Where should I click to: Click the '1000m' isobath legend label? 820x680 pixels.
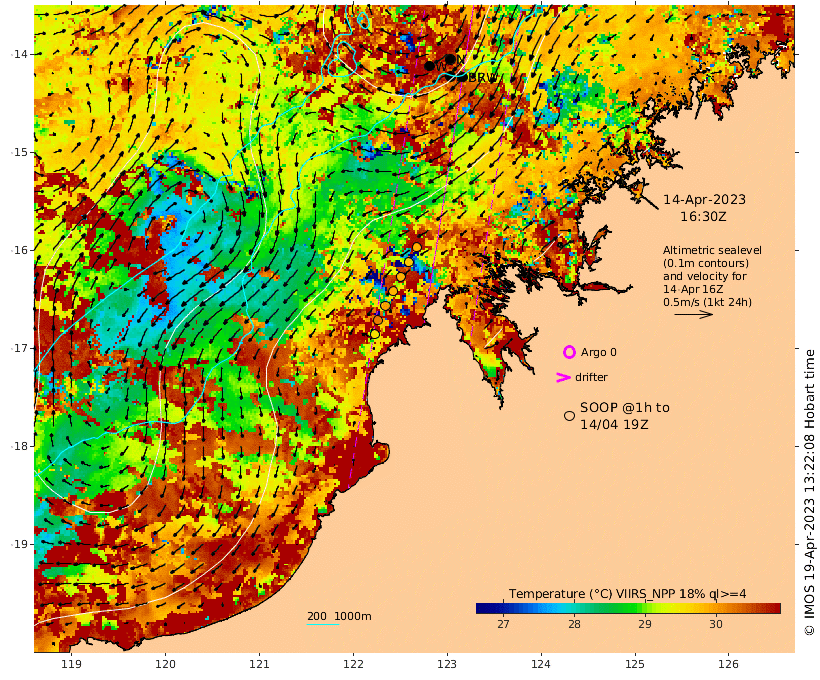[352, 616]
